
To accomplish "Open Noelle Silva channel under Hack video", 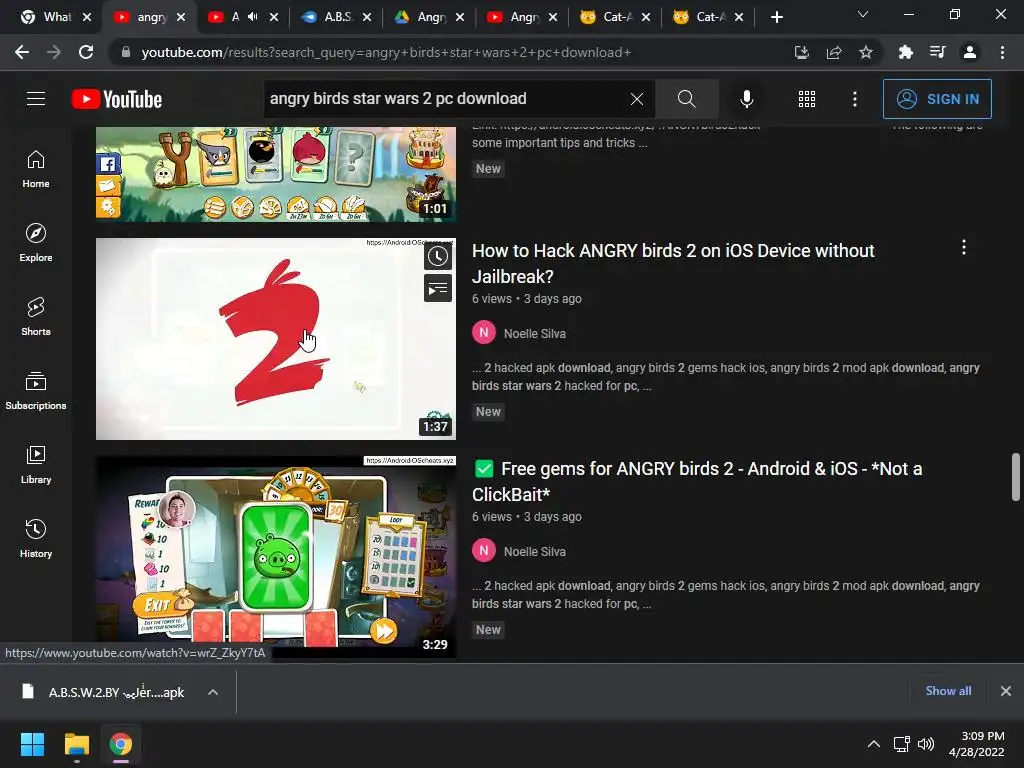I will (534, 333).
